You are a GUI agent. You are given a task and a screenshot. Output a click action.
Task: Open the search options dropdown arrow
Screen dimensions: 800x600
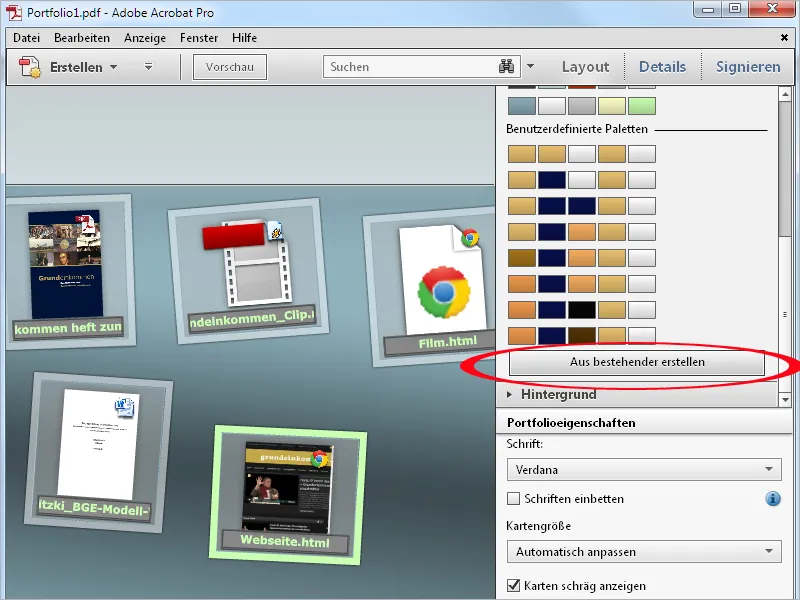tap(531, 66)
